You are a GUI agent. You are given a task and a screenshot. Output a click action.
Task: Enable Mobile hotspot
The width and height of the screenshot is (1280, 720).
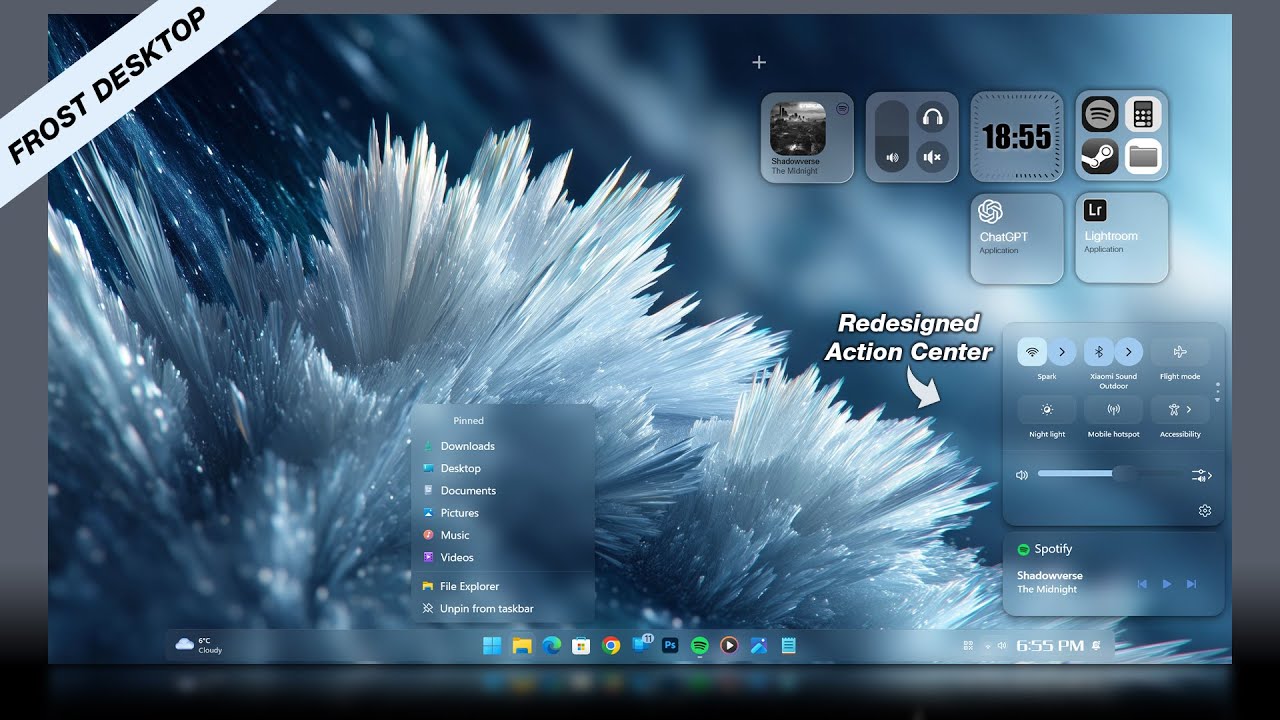tap(1113, 410)
